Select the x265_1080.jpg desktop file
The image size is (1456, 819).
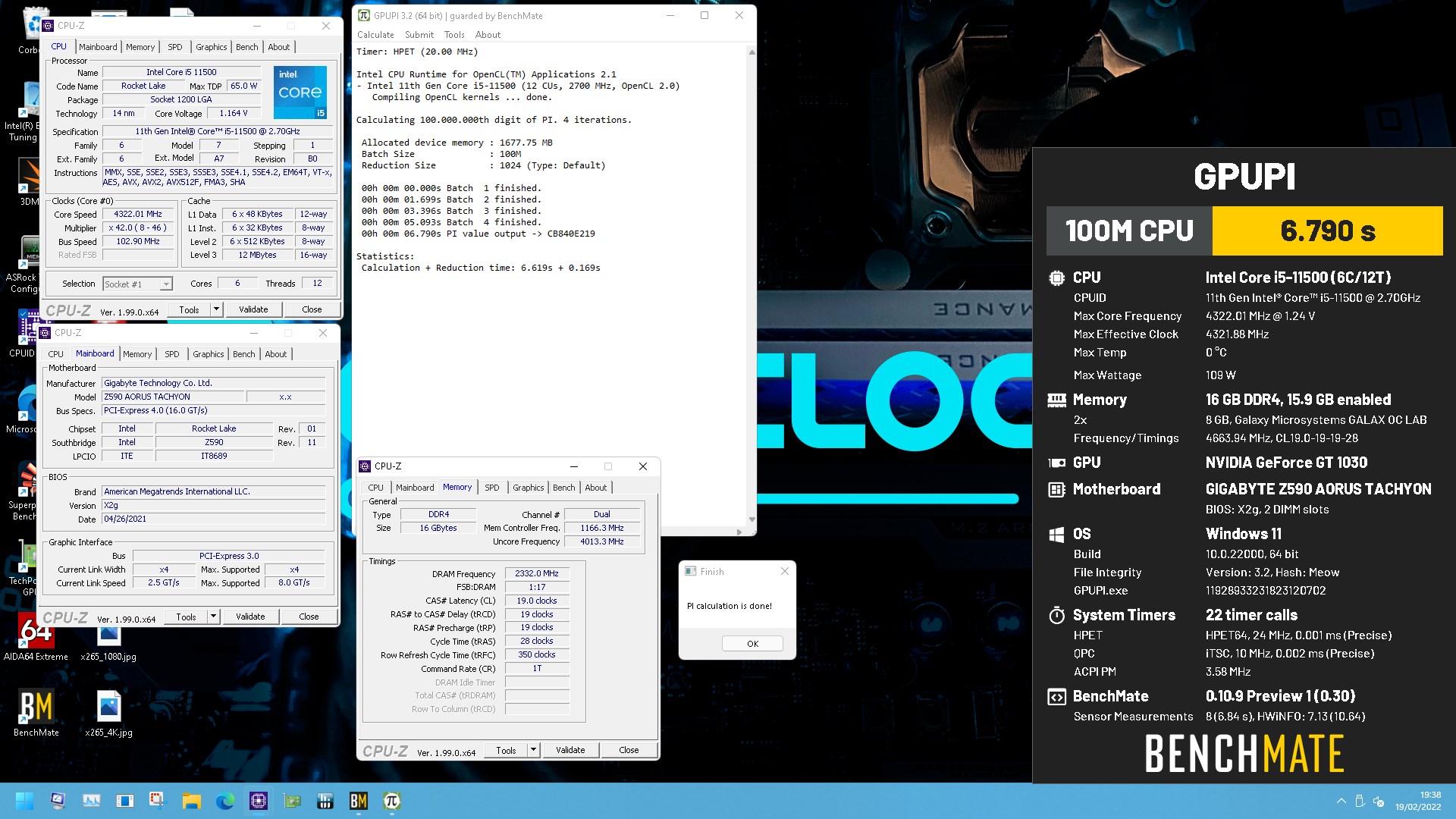(108, 643)
